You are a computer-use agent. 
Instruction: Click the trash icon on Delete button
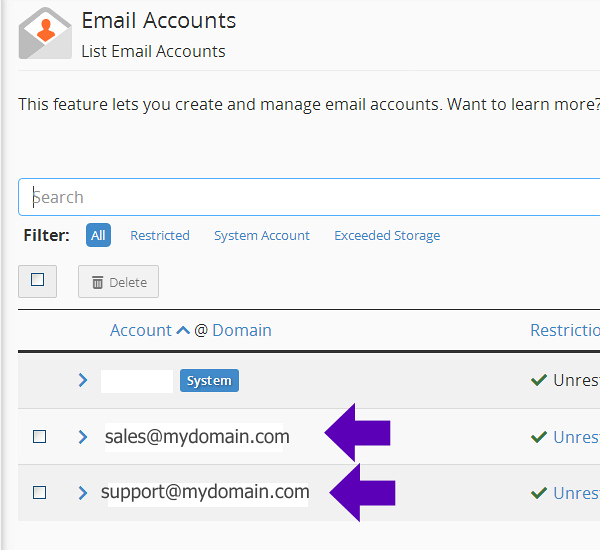click(98, 283)
